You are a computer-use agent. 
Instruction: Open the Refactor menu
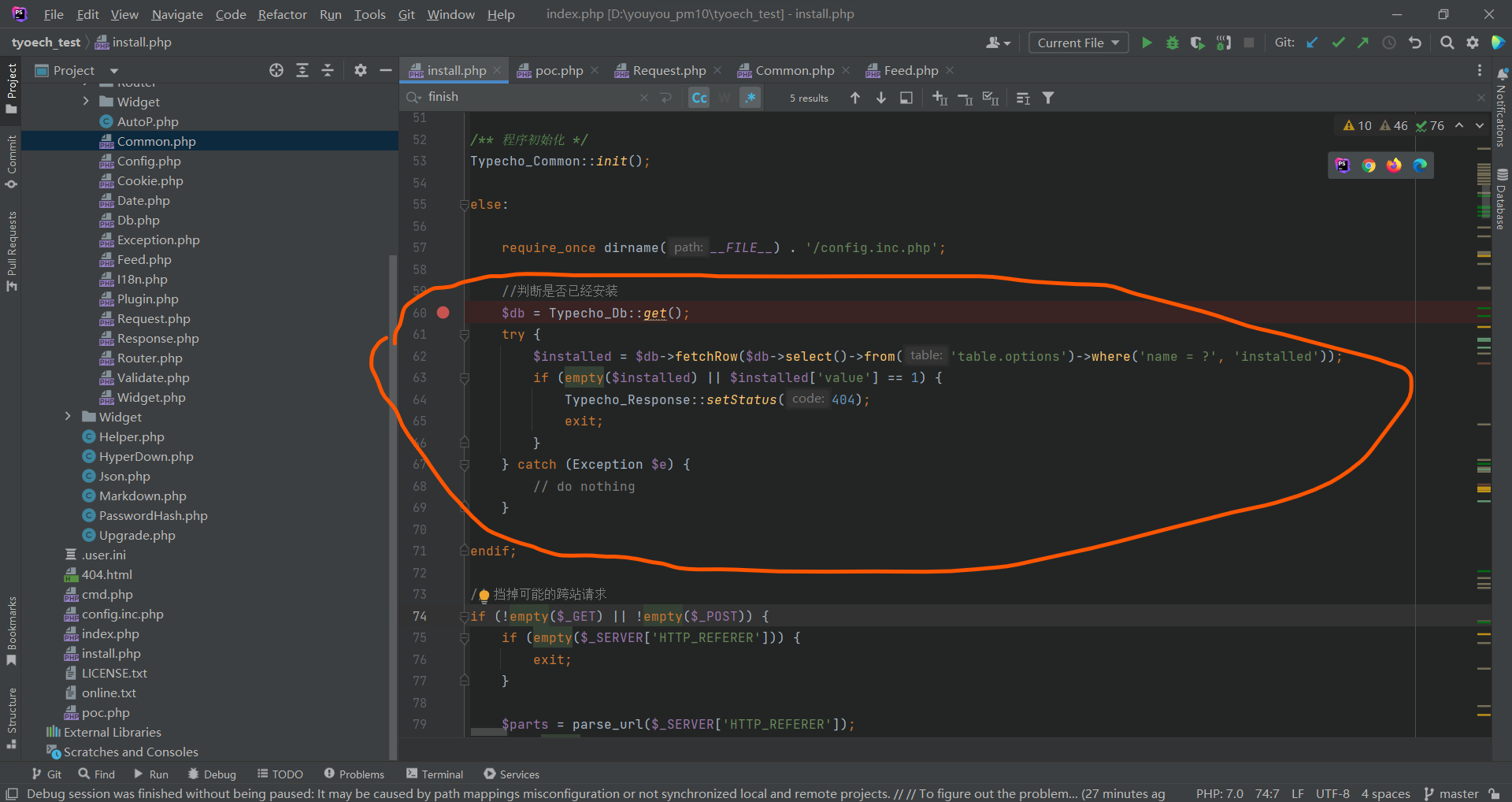click(282, 13)
